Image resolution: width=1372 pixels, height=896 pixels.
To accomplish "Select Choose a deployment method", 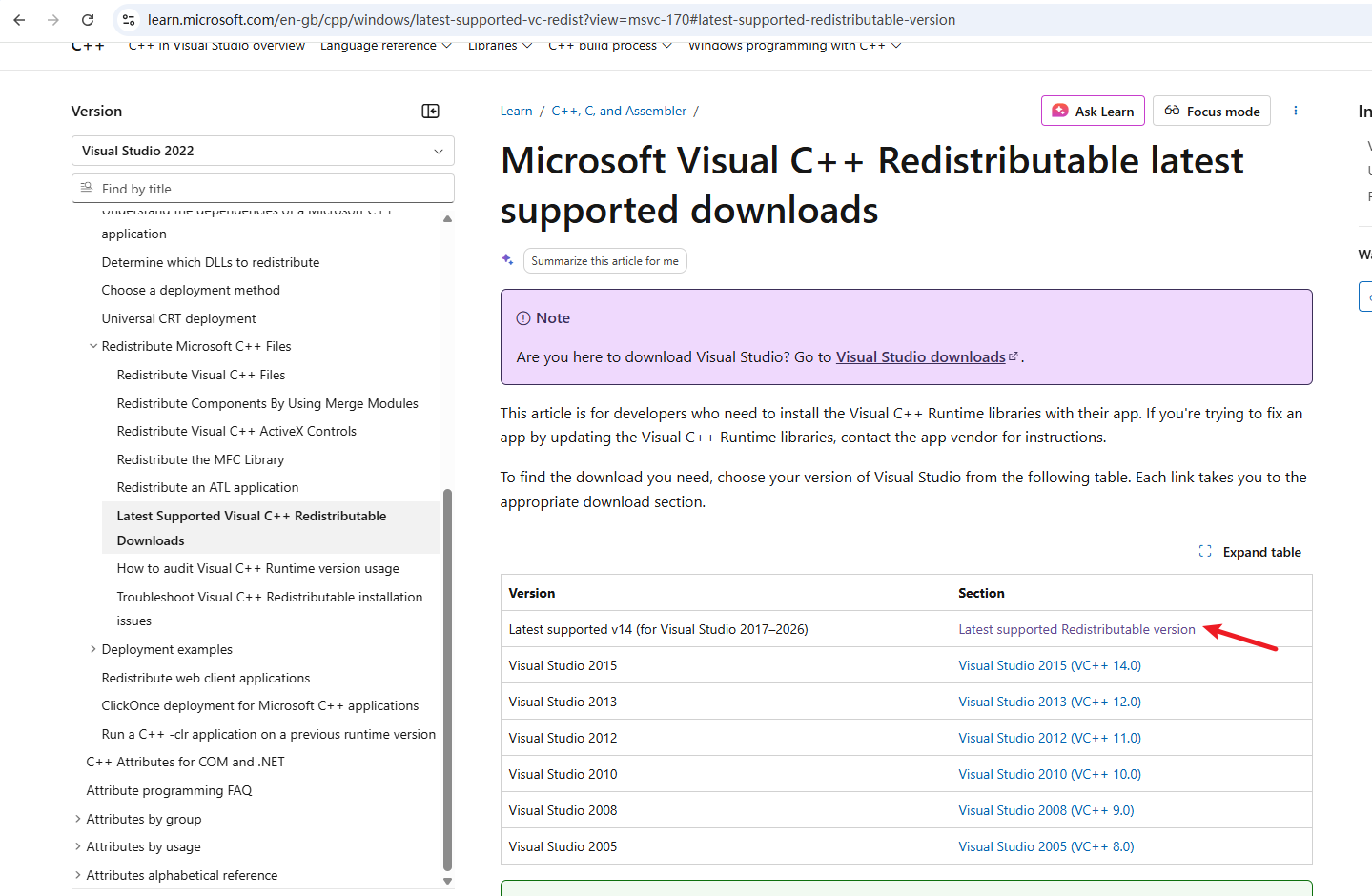I will click(191, 290).
